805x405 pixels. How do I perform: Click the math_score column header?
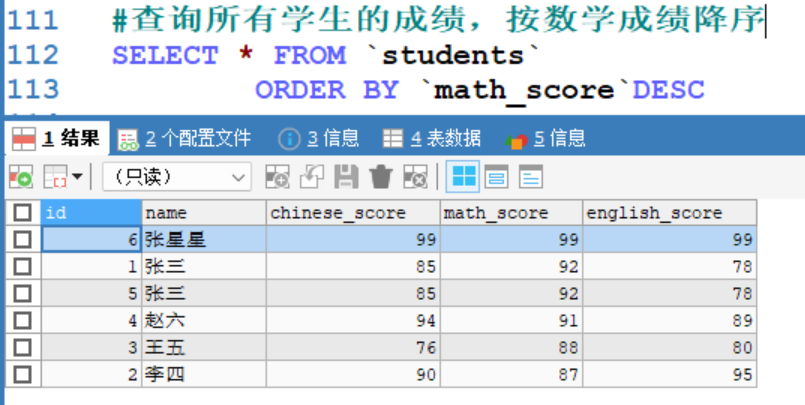[x=511, y=213]
